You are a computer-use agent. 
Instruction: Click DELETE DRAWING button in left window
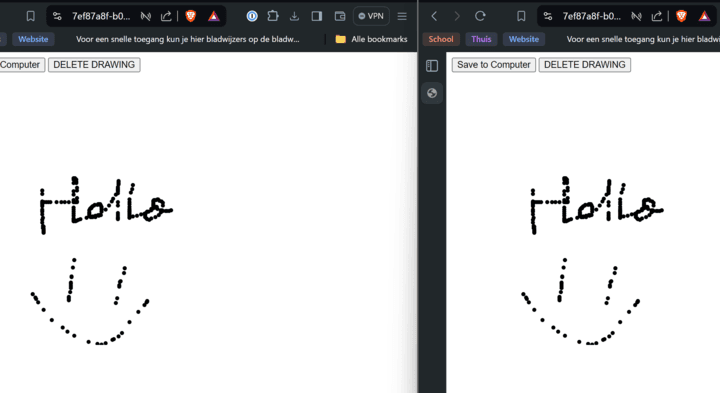click(94, 65)
